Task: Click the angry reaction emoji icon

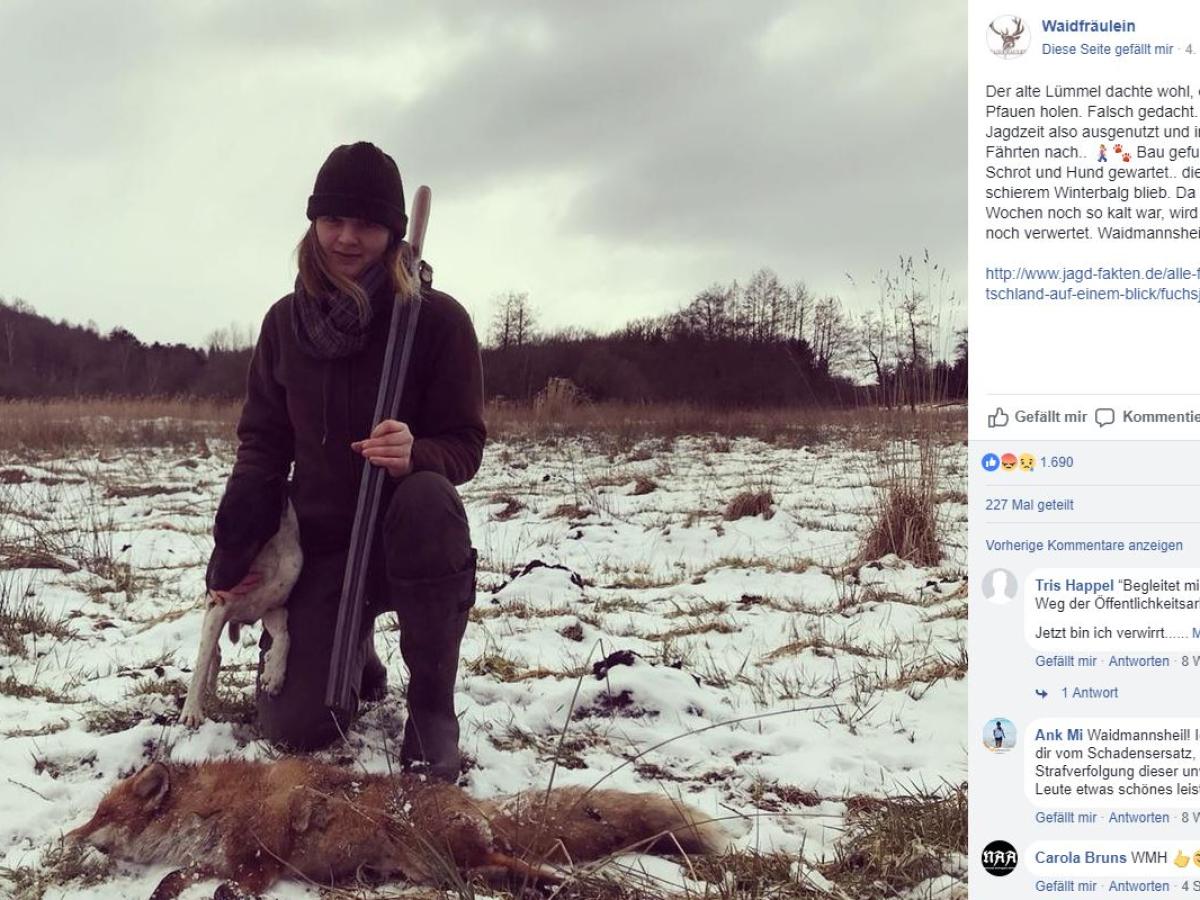Action: point(1008,462)
